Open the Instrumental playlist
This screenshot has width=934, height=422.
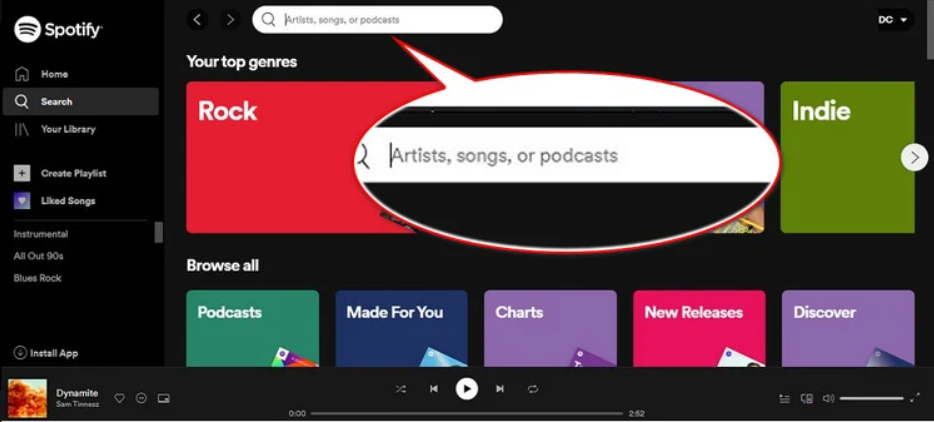point(41,234)
